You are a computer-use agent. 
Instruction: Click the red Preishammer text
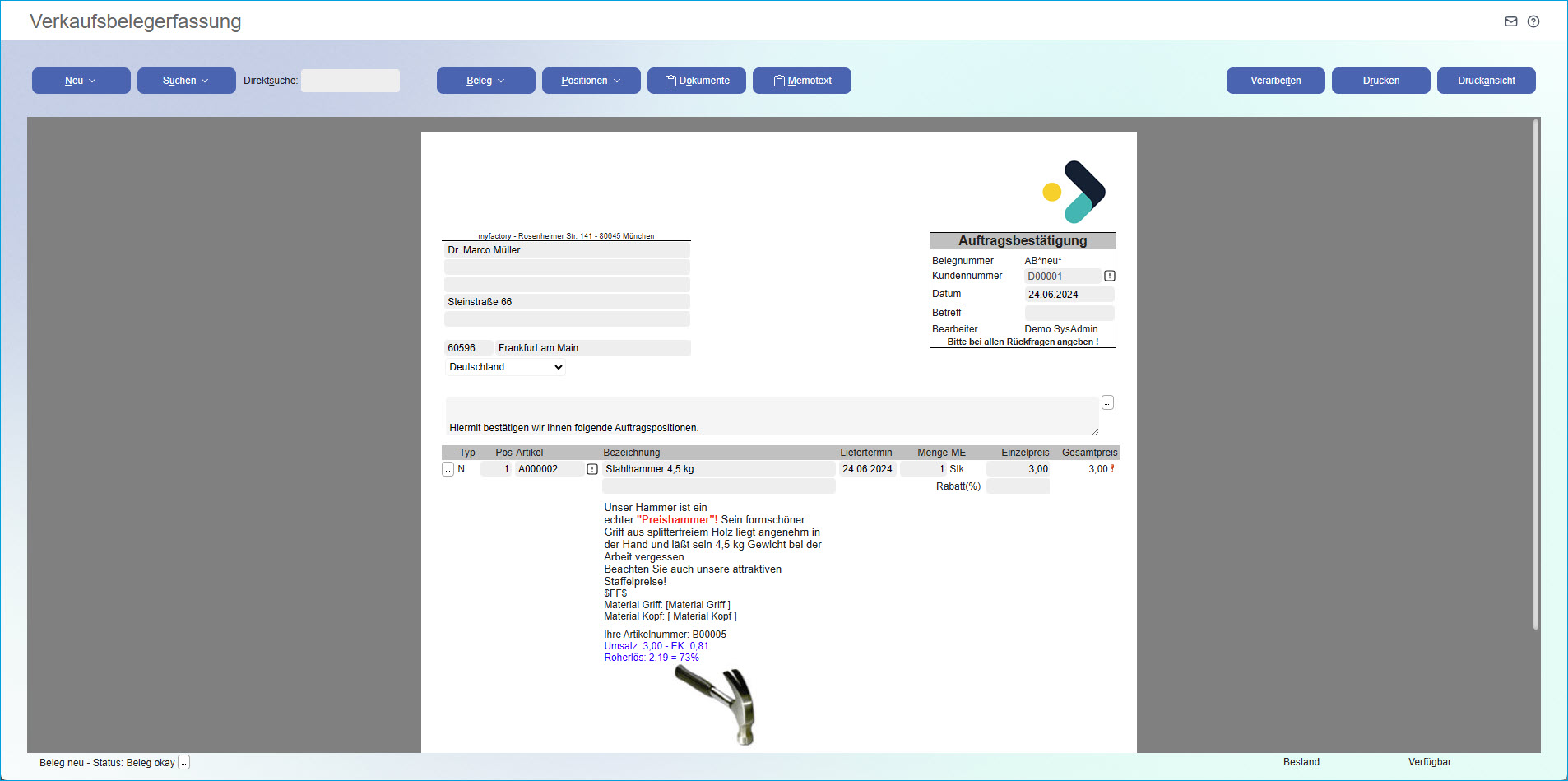click(677, 520)
